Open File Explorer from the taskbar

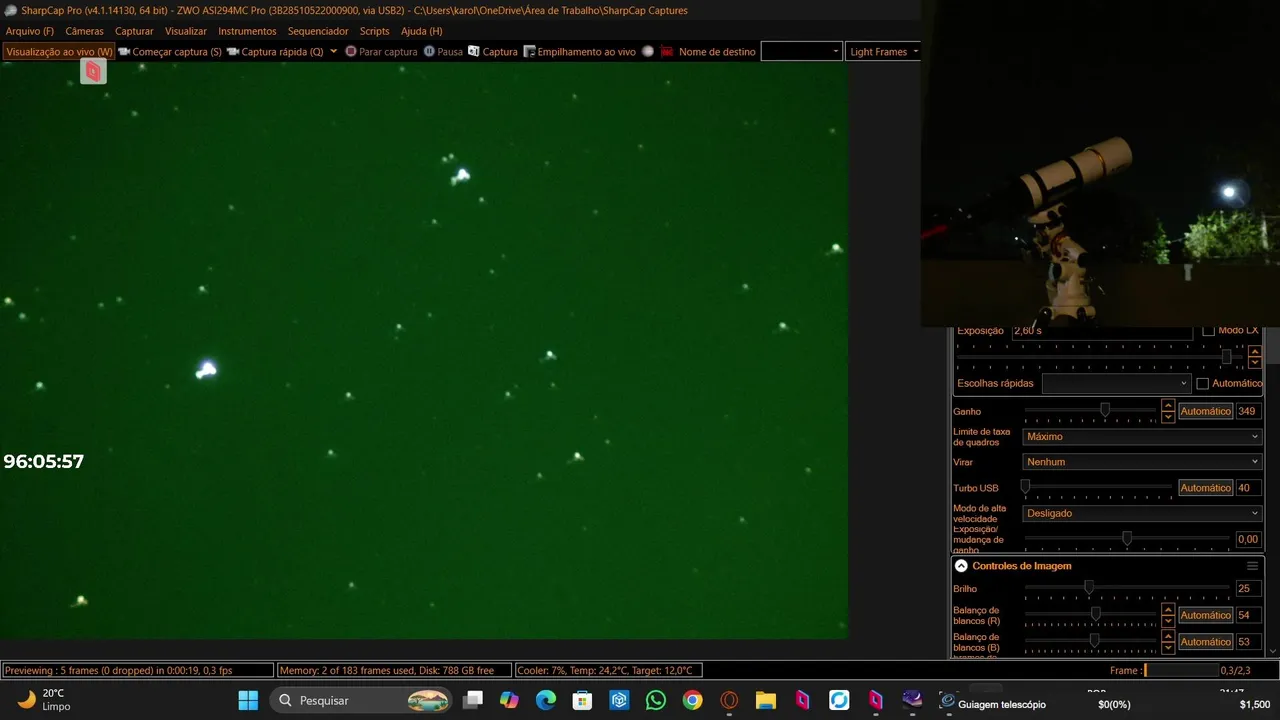[x=766, y=700]
